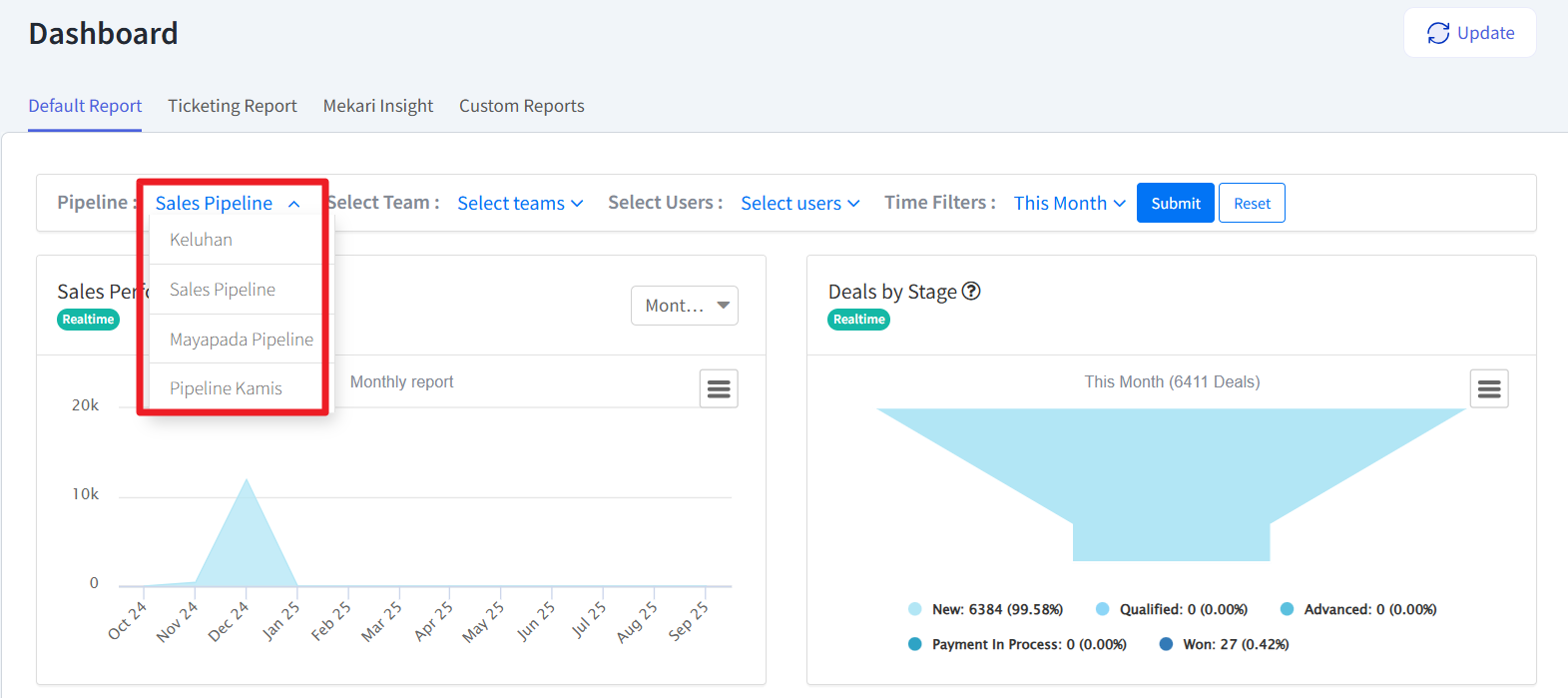1568x698 pixels.
Task: Select Pipeline Kamis option
Action: 226,388
